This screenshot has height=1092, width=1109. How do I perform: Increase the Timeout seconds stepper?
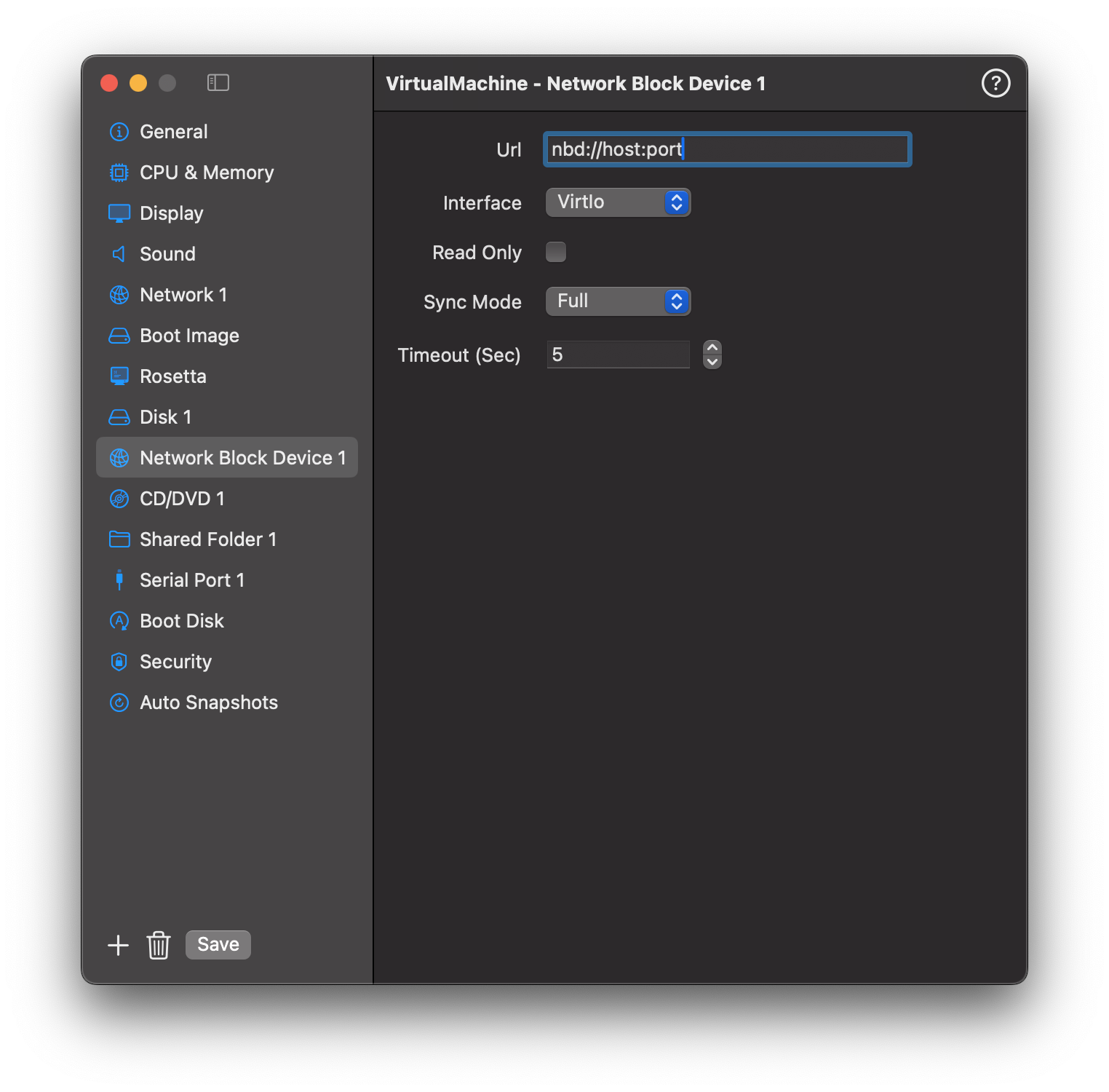(712, 348)
